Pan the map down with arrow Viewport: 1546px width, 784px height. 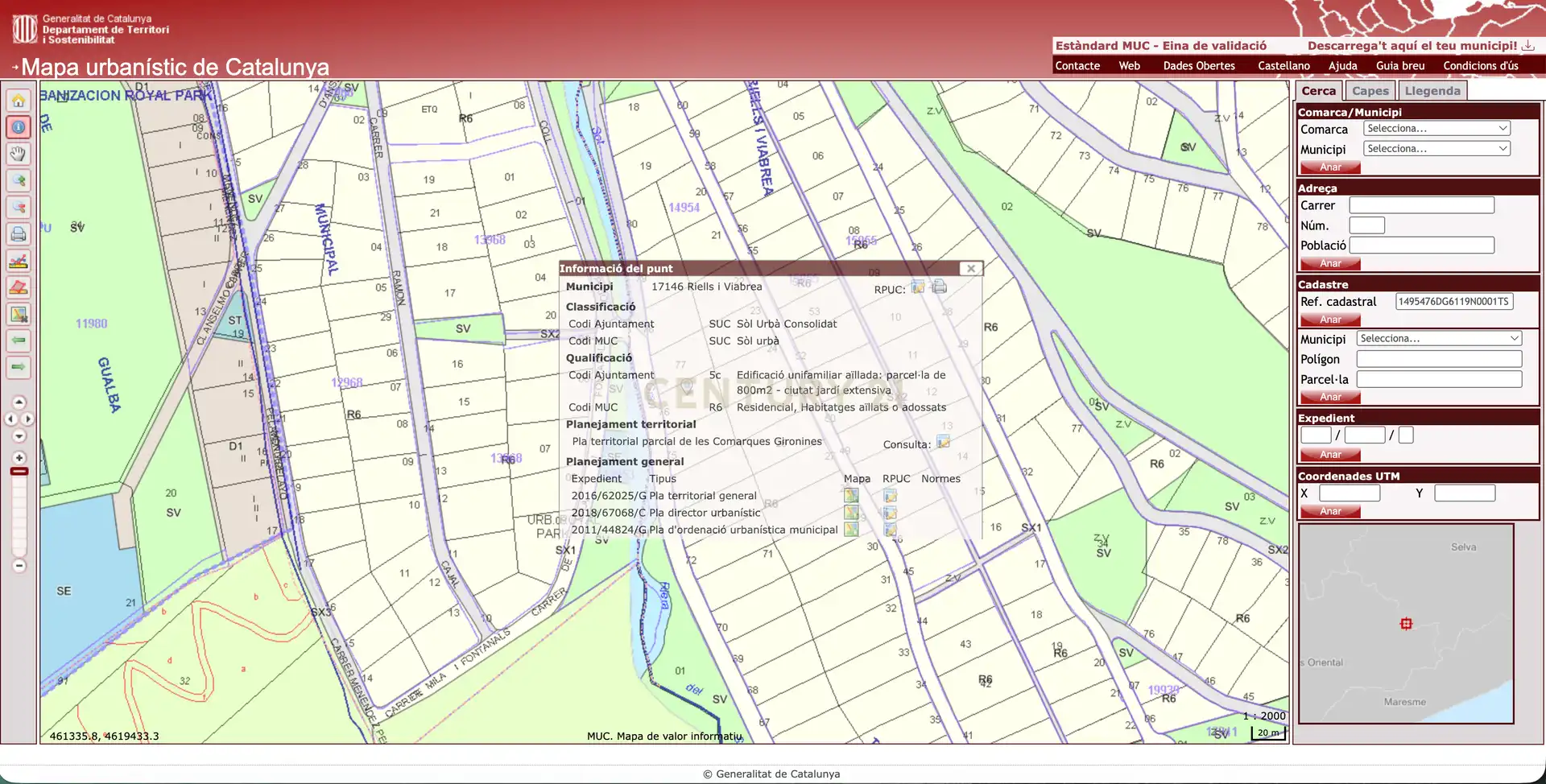click(19, 435)
